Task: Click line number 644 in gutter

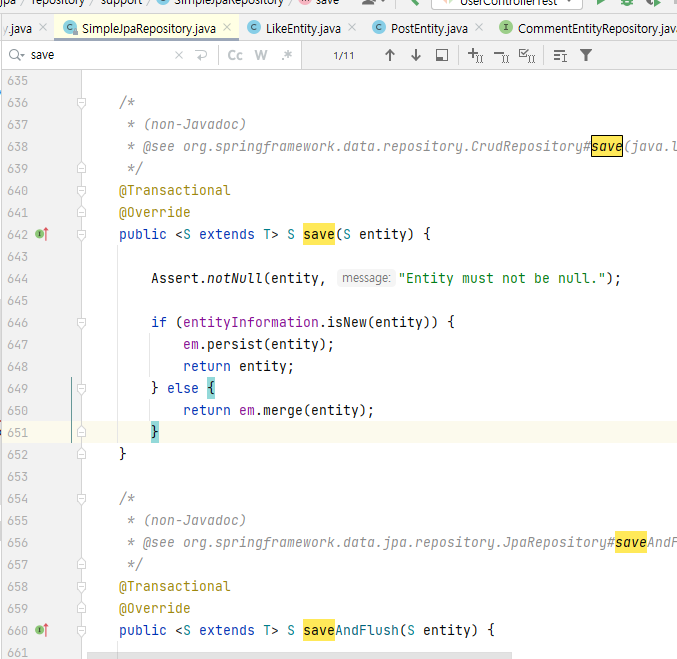Action: point(18,279)
